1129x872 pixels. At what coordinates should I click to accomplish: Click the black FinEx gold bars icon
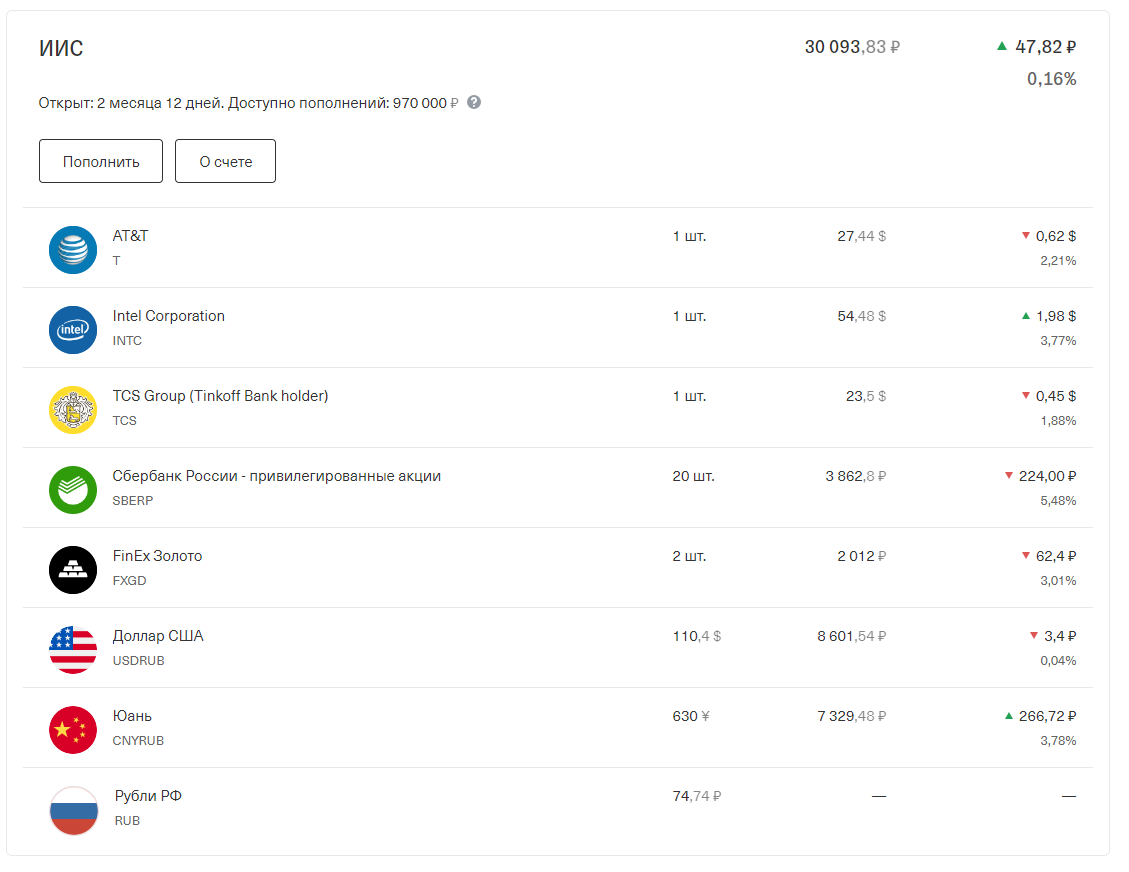point(73,569)
